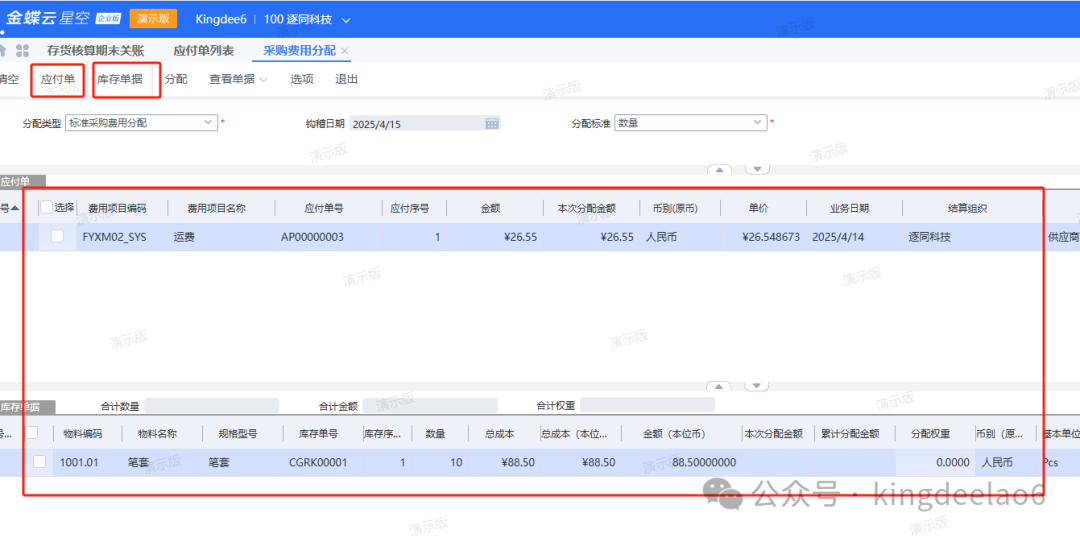The height and width of the screenshot is (538, 1080).
Task: Open the calendar picker for 钩稽日期
Action: pos(491,123)
